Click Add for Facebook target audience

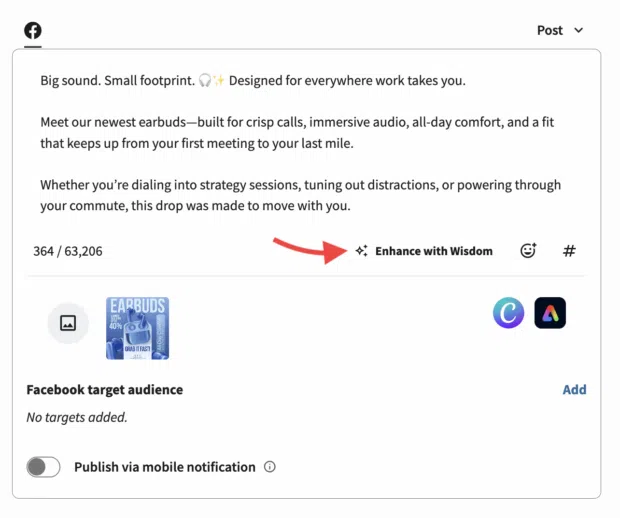(574, 390)
